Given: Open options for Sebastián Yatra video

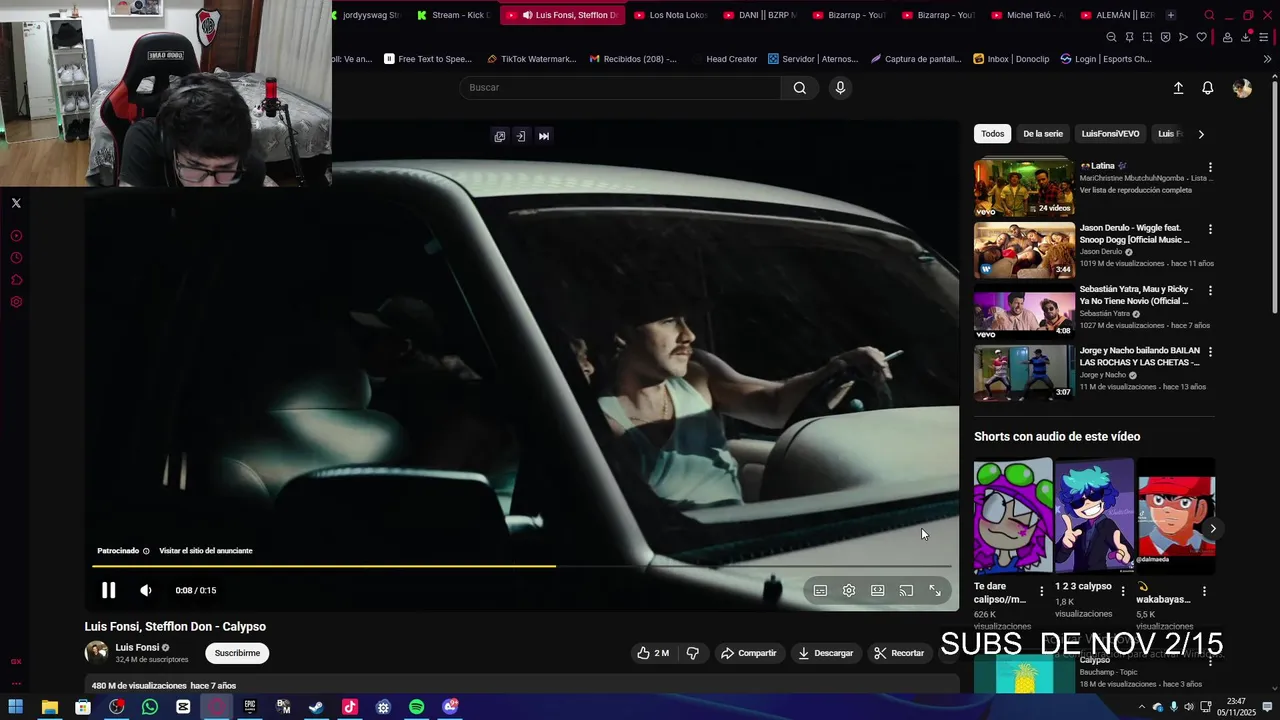Looking at the screenshot, I should click(1210, 290).
